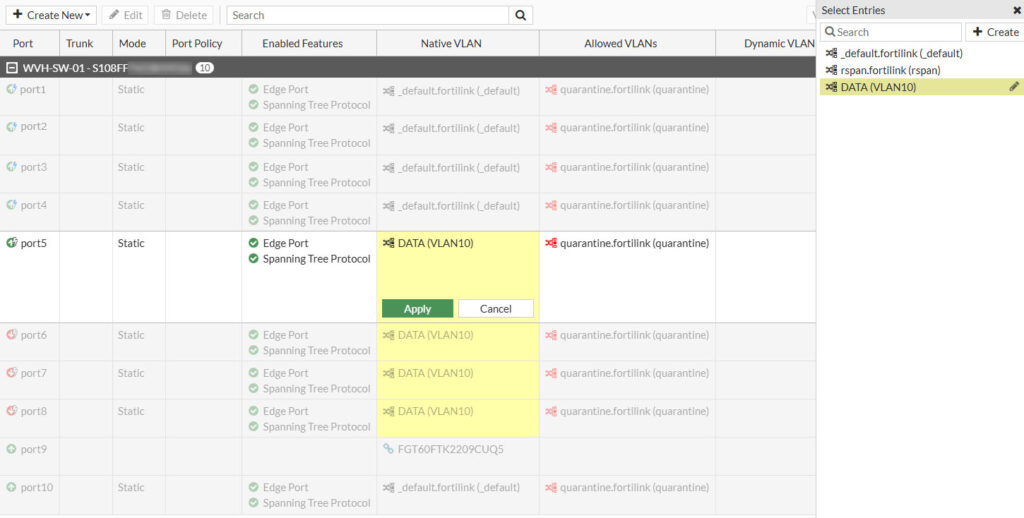
Task: Toggle Spanning Tree Protocol check on port5
Action: [x=254, y=259]
